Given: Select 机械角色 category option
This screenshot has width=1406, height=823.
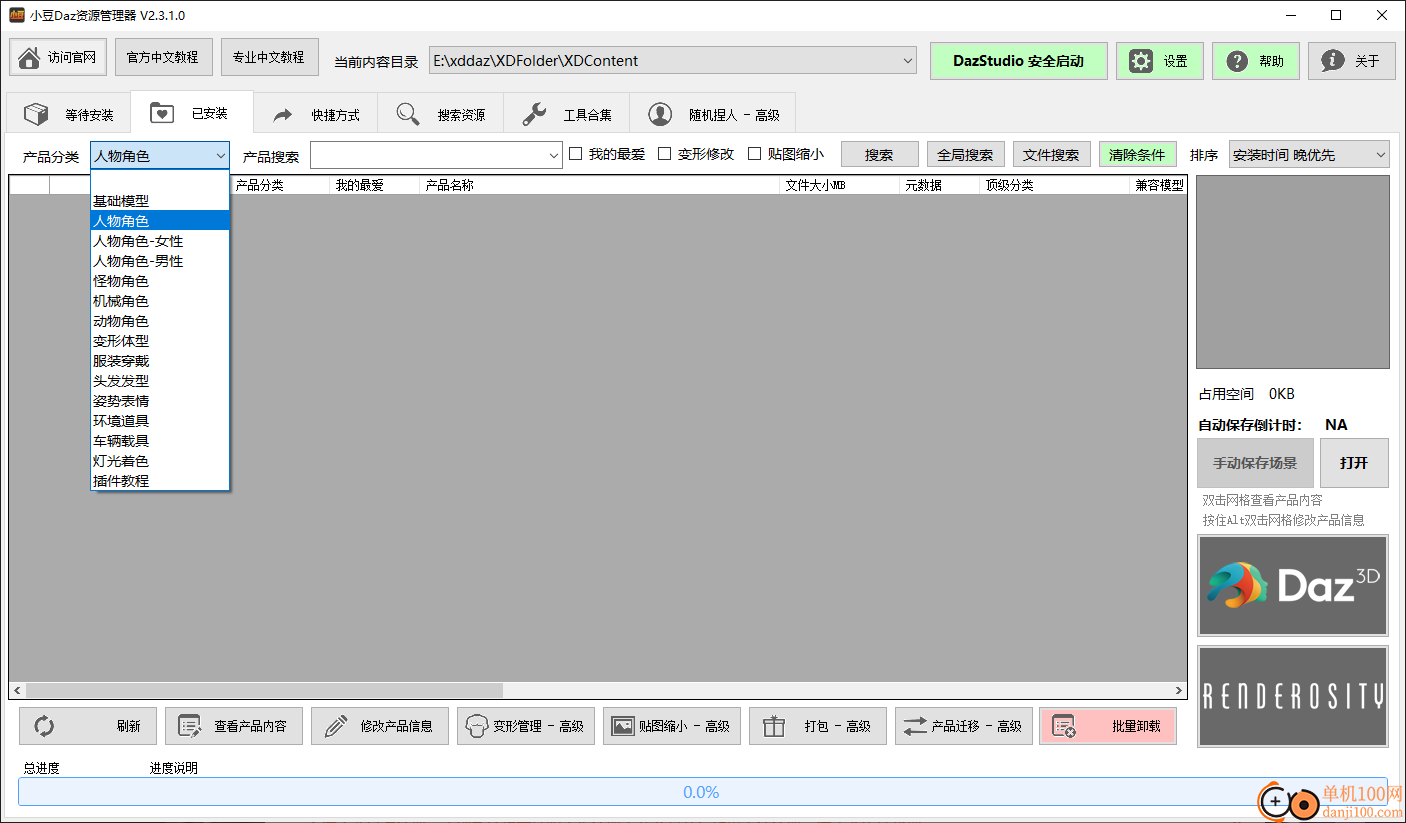Looking at the screenshot, I should (160, 301).
